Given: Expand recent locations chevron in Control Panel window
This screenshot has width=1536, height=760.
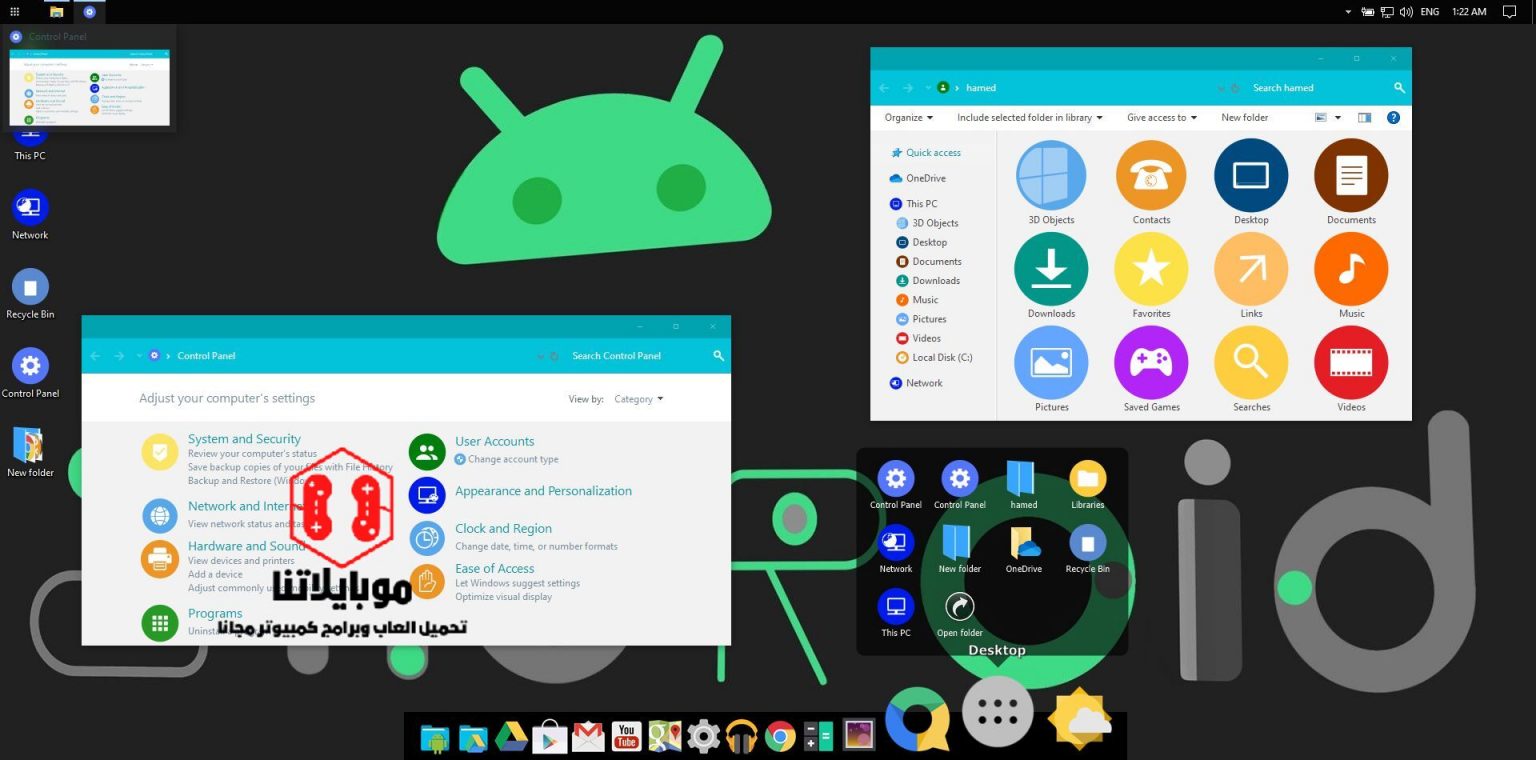Looking at the screenshot, I should tap(139, 356).
